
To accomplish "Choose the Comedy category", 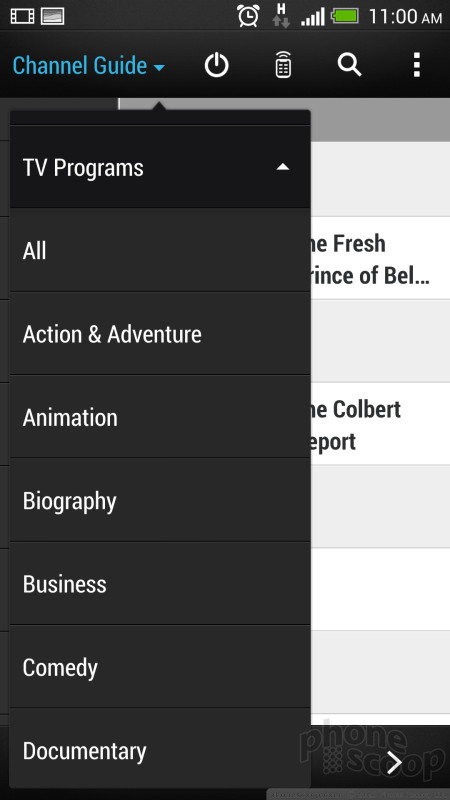I will tap(160, 667).
